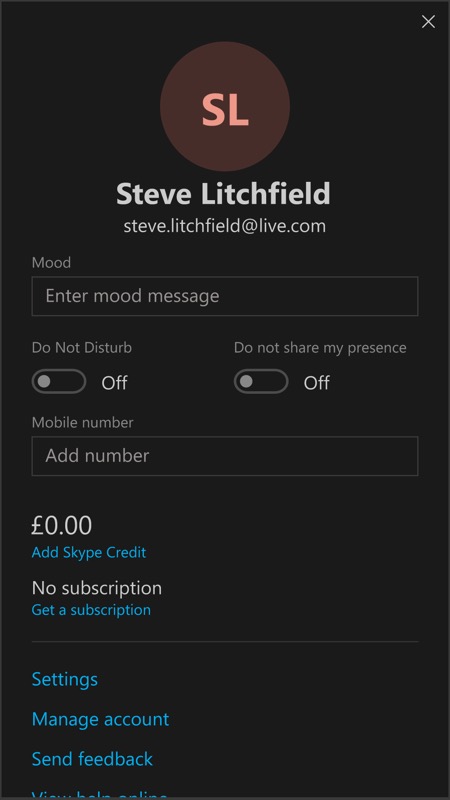Click the steve.litchfield@live.com email address
The height and width of the screenshot is (800, 450).
click(x=224, y=226)
